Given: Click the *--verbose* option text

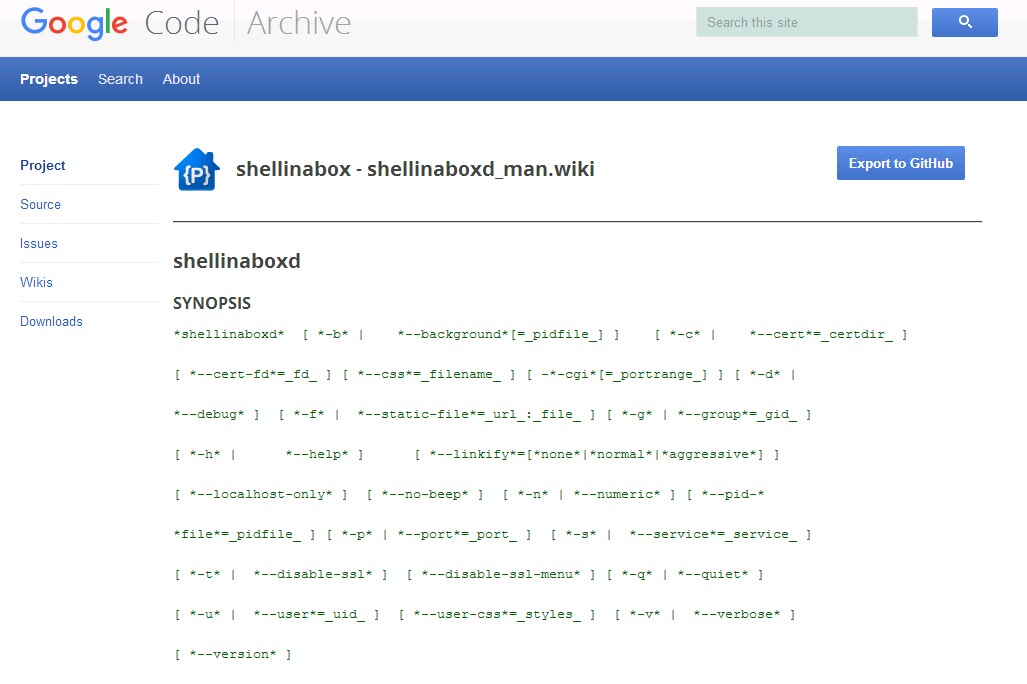Looking at the screenshot, I should (x=738, y=614).
